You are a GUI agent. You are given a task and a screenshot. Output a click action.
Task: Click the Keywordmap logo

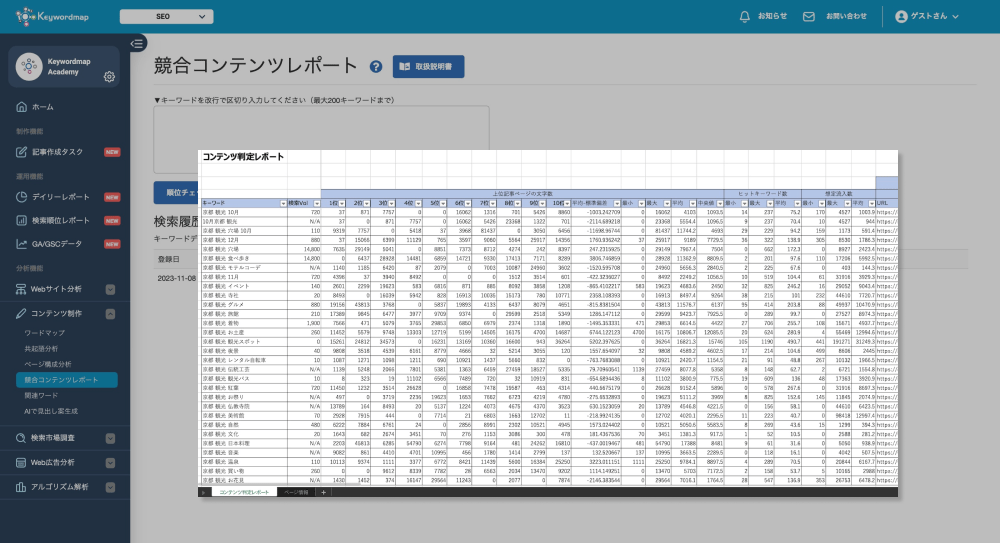(52, 17)
